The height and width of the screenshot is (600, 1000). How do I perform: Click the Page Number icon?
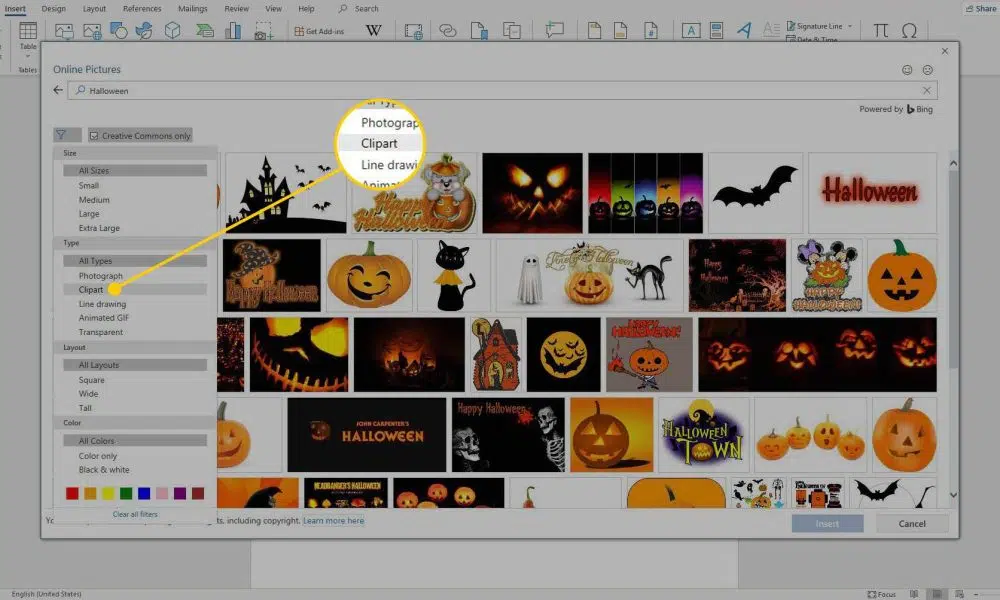point(651,31)
